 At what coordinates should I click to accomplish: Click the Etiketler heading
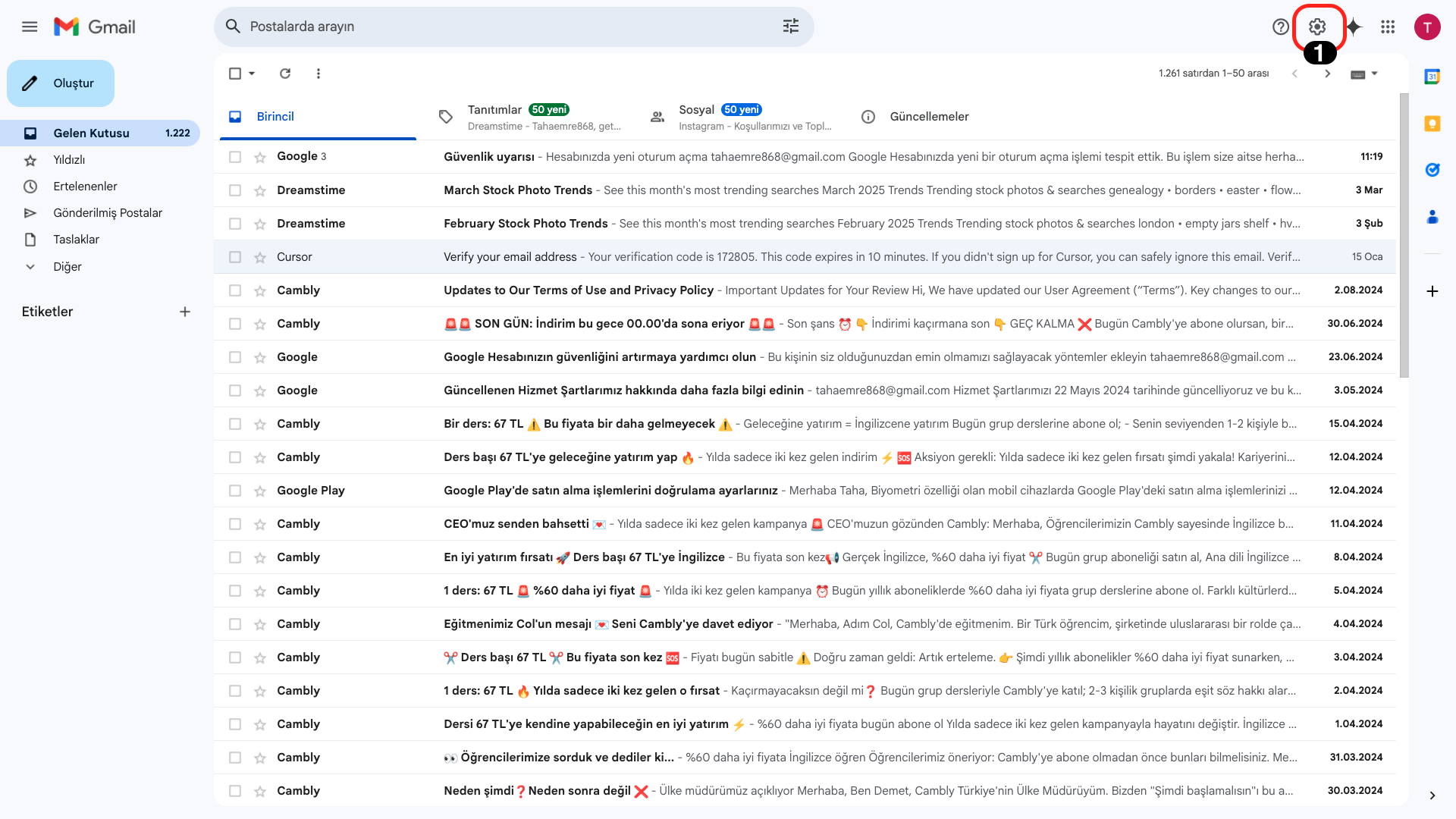pyautogui.click(x=47, y=312)
